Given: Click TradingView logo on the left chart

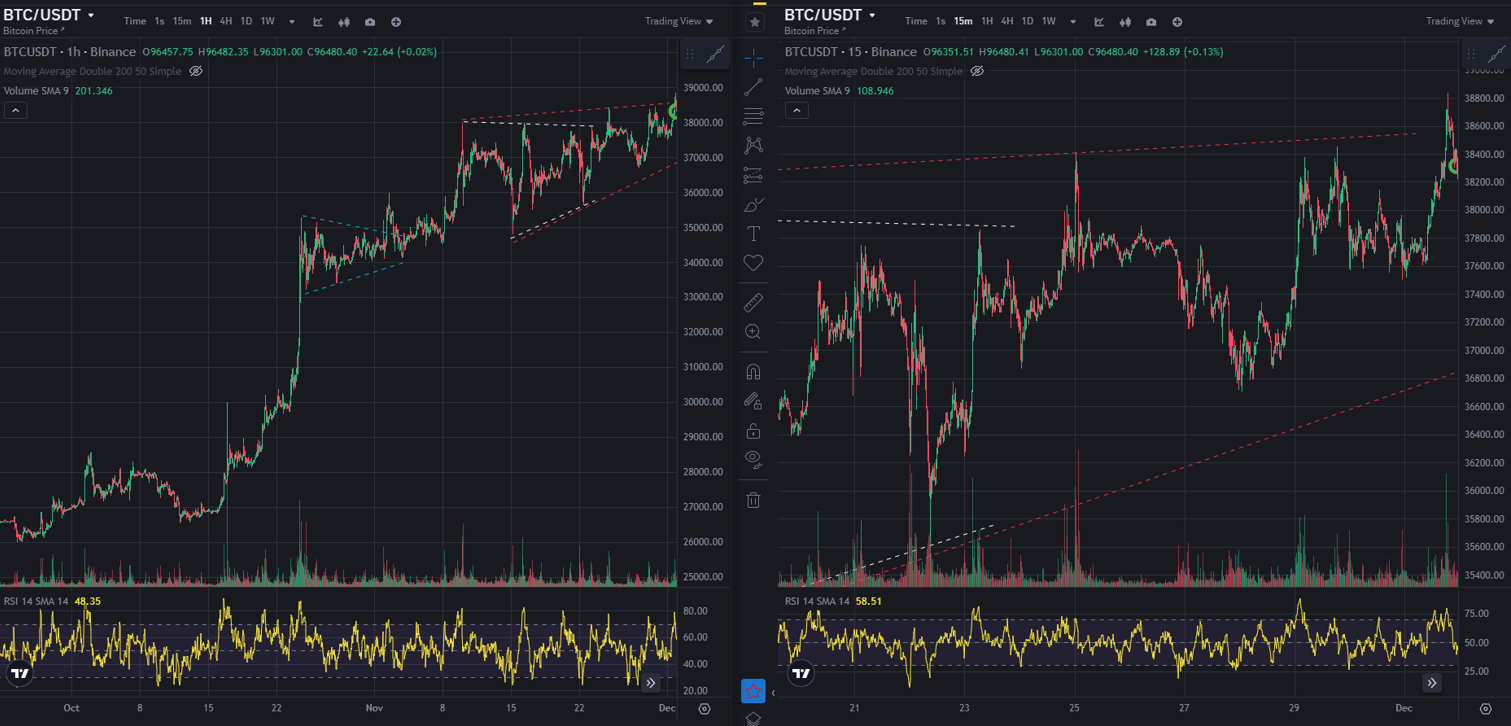Looking at the screenshot, I should point(20,674).
